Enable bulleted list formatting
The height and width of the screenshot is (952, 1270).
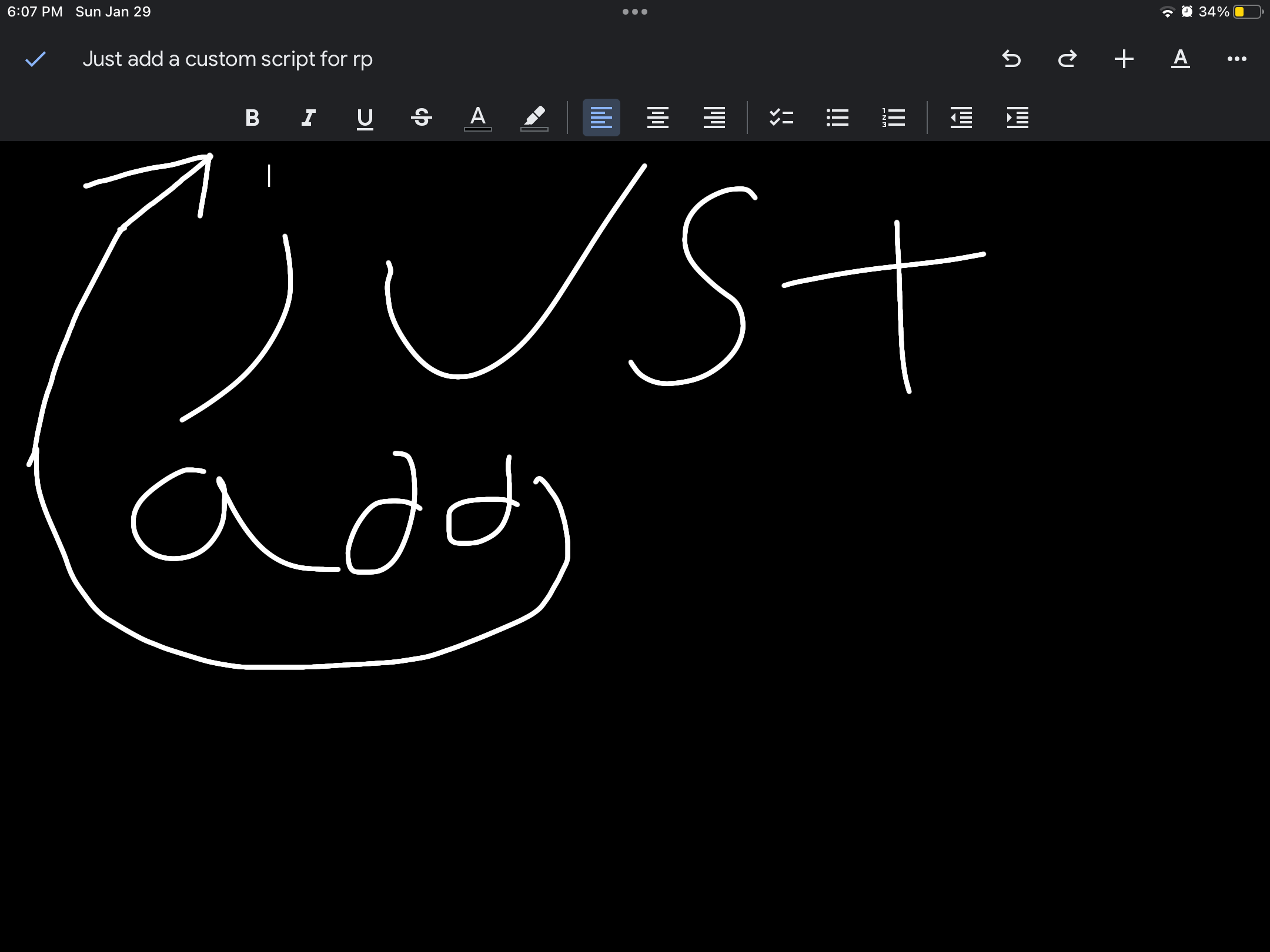tap(838, 118)
